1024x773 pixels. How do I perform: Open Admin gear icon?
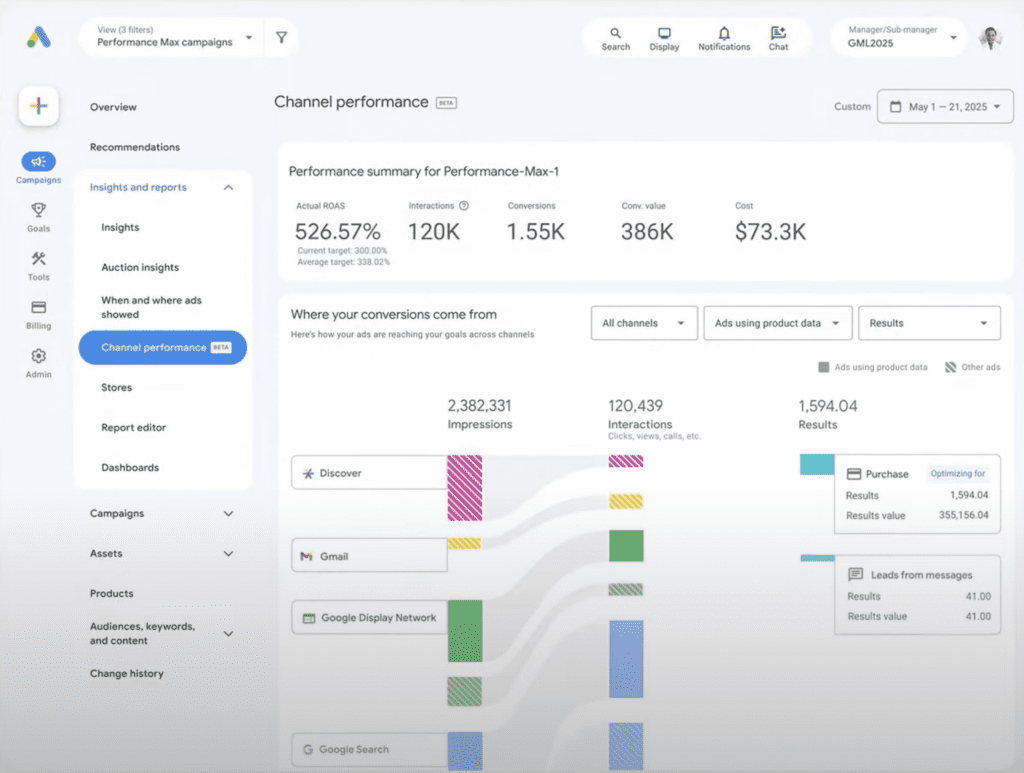coord(39,356)
